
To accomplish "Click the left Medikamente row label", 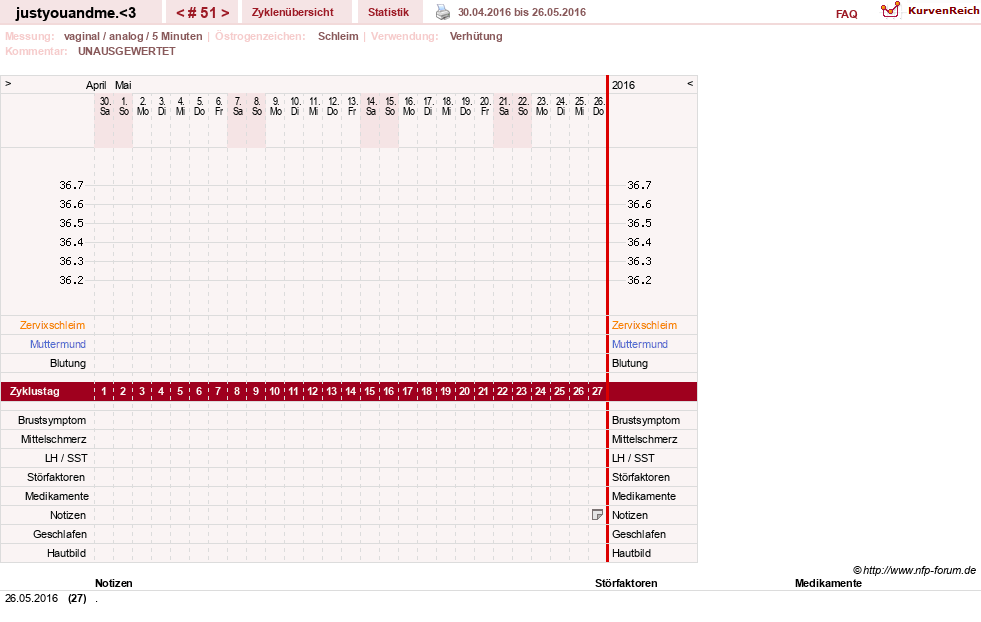I will (x=57, y=496).
